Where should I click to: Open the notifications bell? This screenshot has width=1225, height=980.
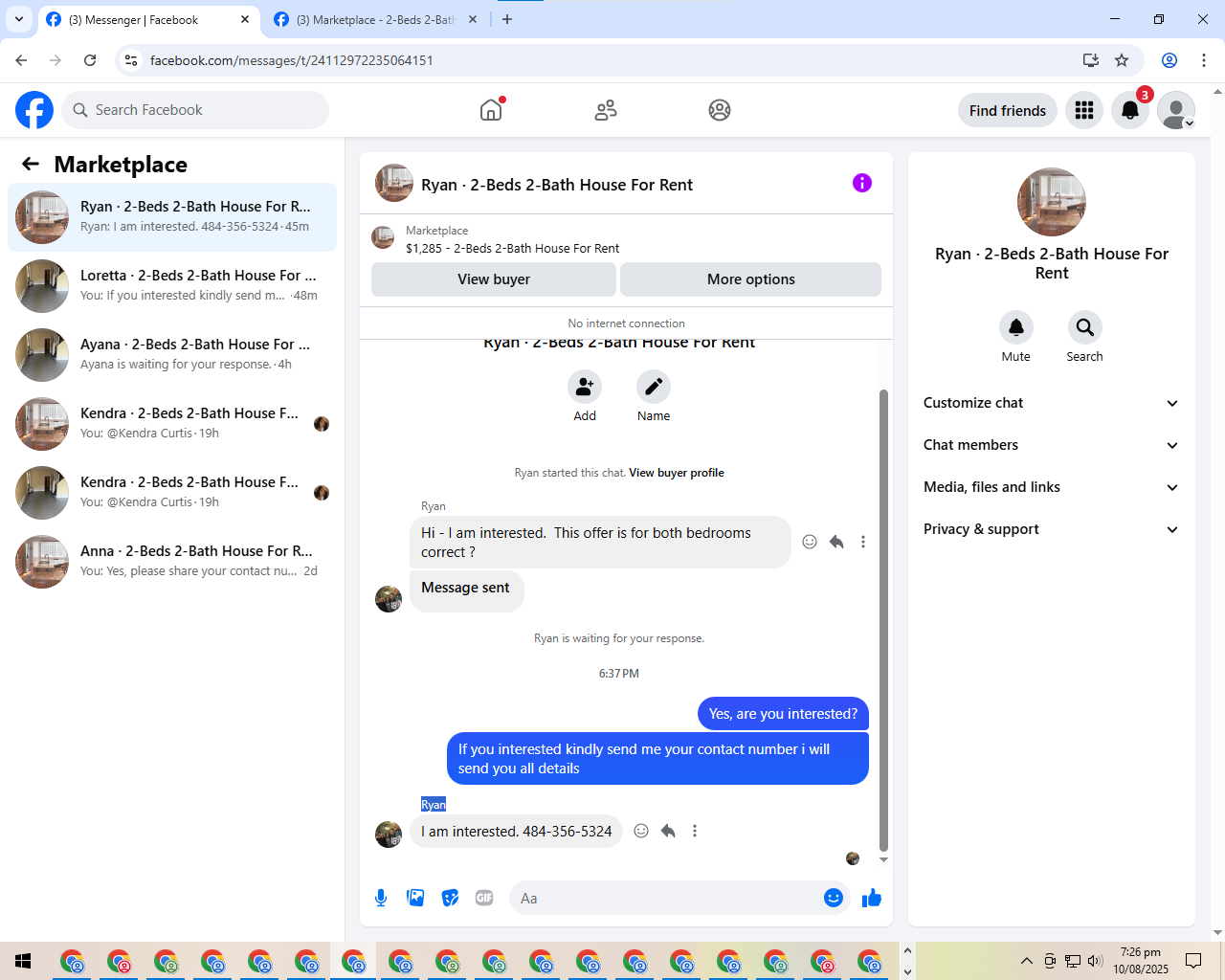point(1130,110)
